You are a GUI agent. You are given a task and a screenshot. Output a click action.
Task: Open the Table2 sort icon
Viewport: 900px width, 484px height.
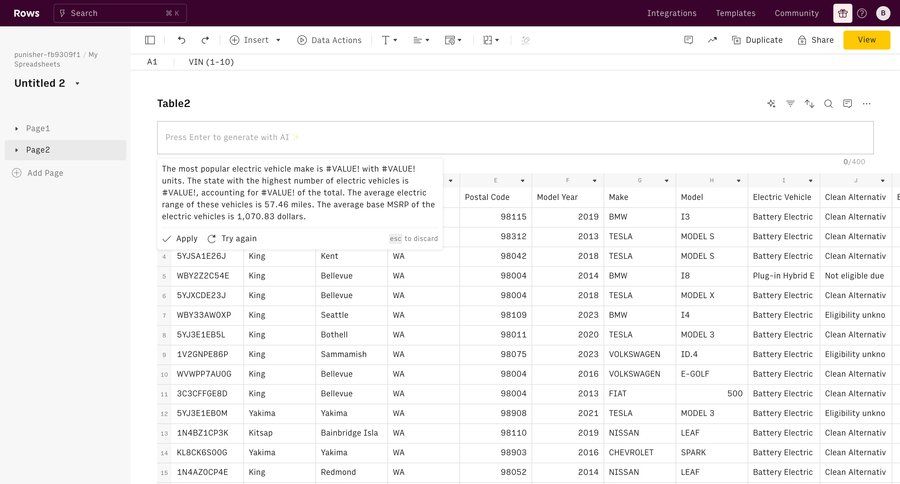(809, 104)
